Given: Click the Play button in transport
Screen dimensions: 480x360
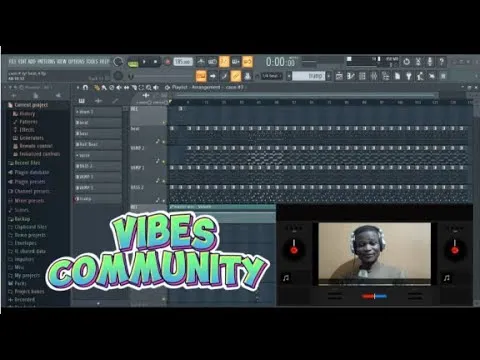Looking at the screenshot, I should (144, 62).
